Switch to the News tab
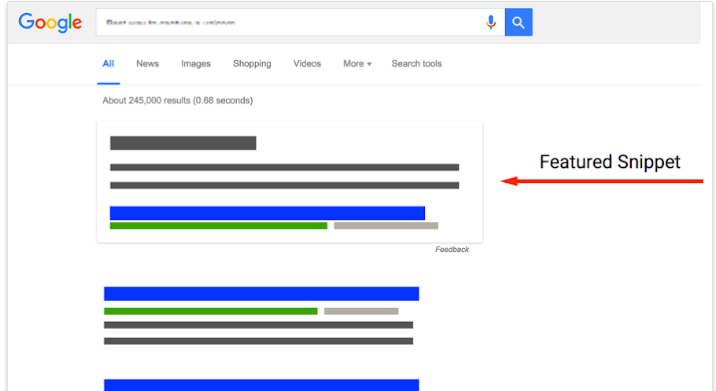Viewport: 716px width, 391px height. (147, 63)
